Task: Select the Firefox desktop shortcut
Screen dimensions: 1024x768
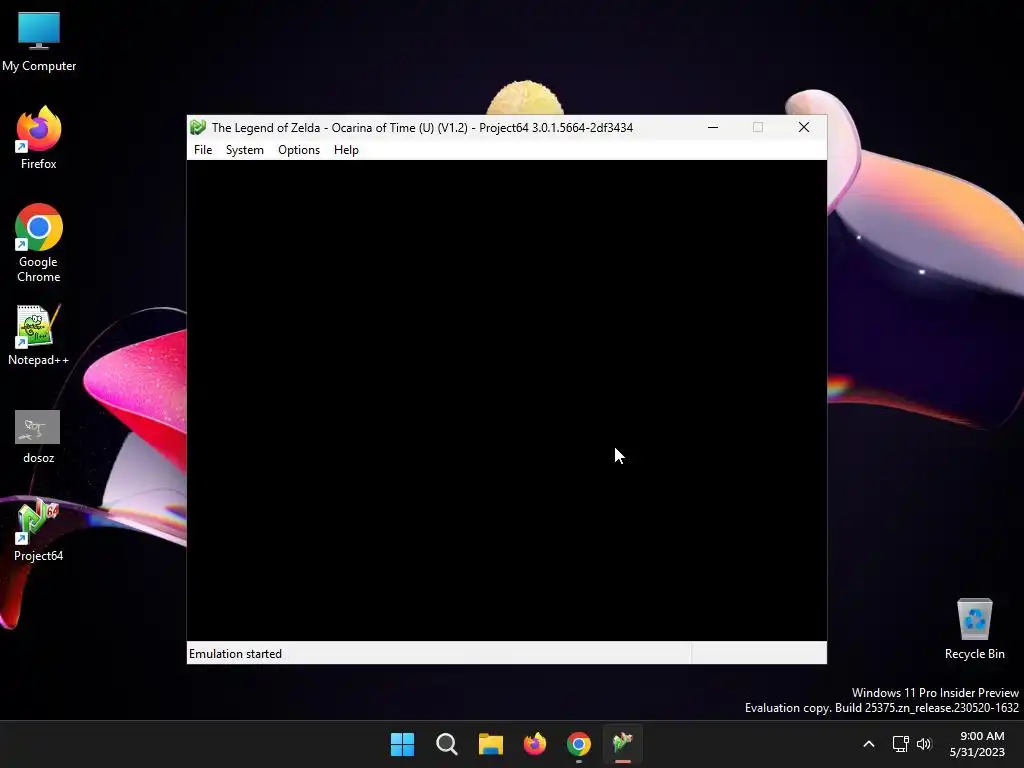Action: click(x=39, y=138)
